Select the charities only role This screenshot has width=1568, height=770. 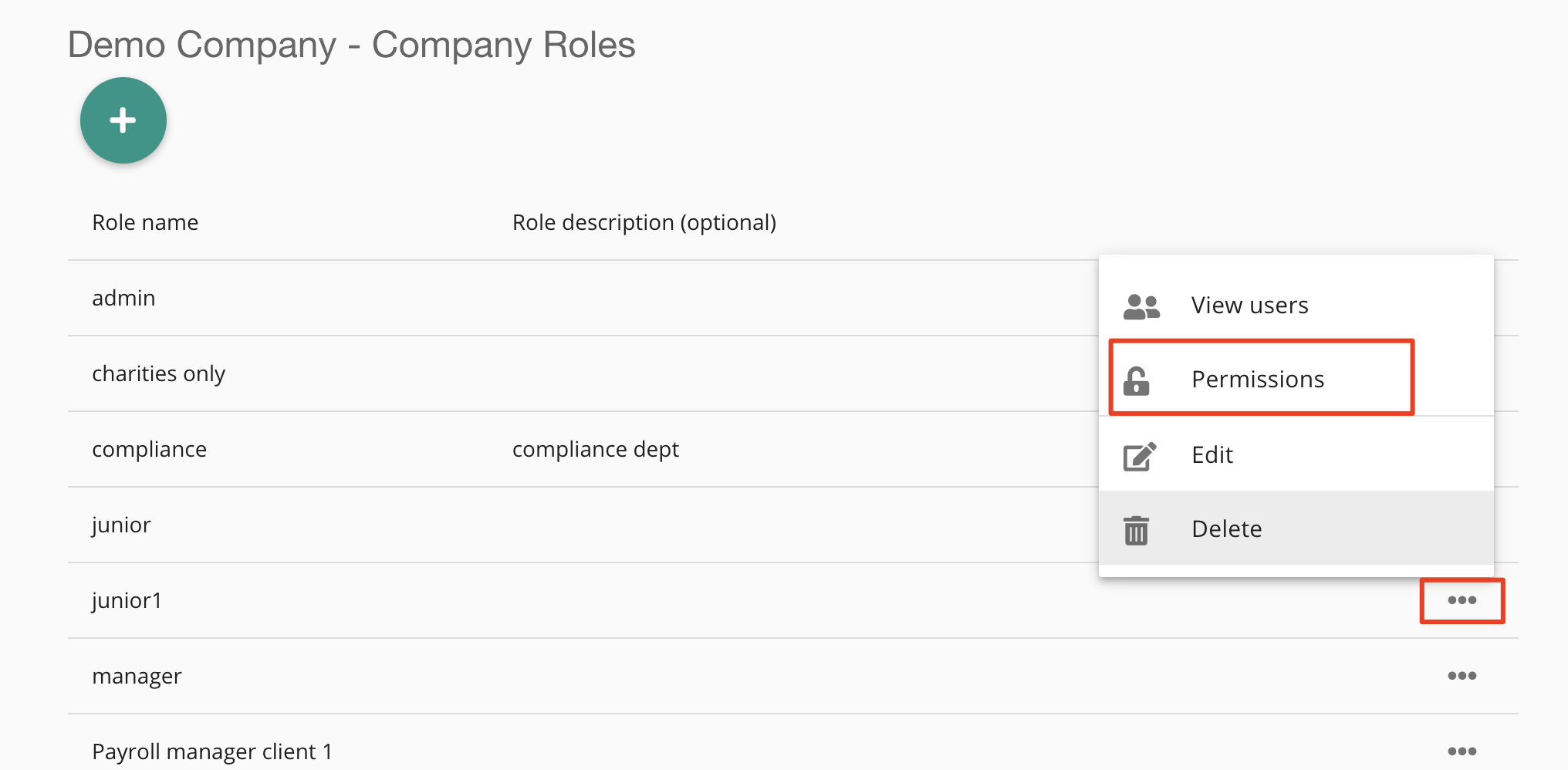coord(158,373)
